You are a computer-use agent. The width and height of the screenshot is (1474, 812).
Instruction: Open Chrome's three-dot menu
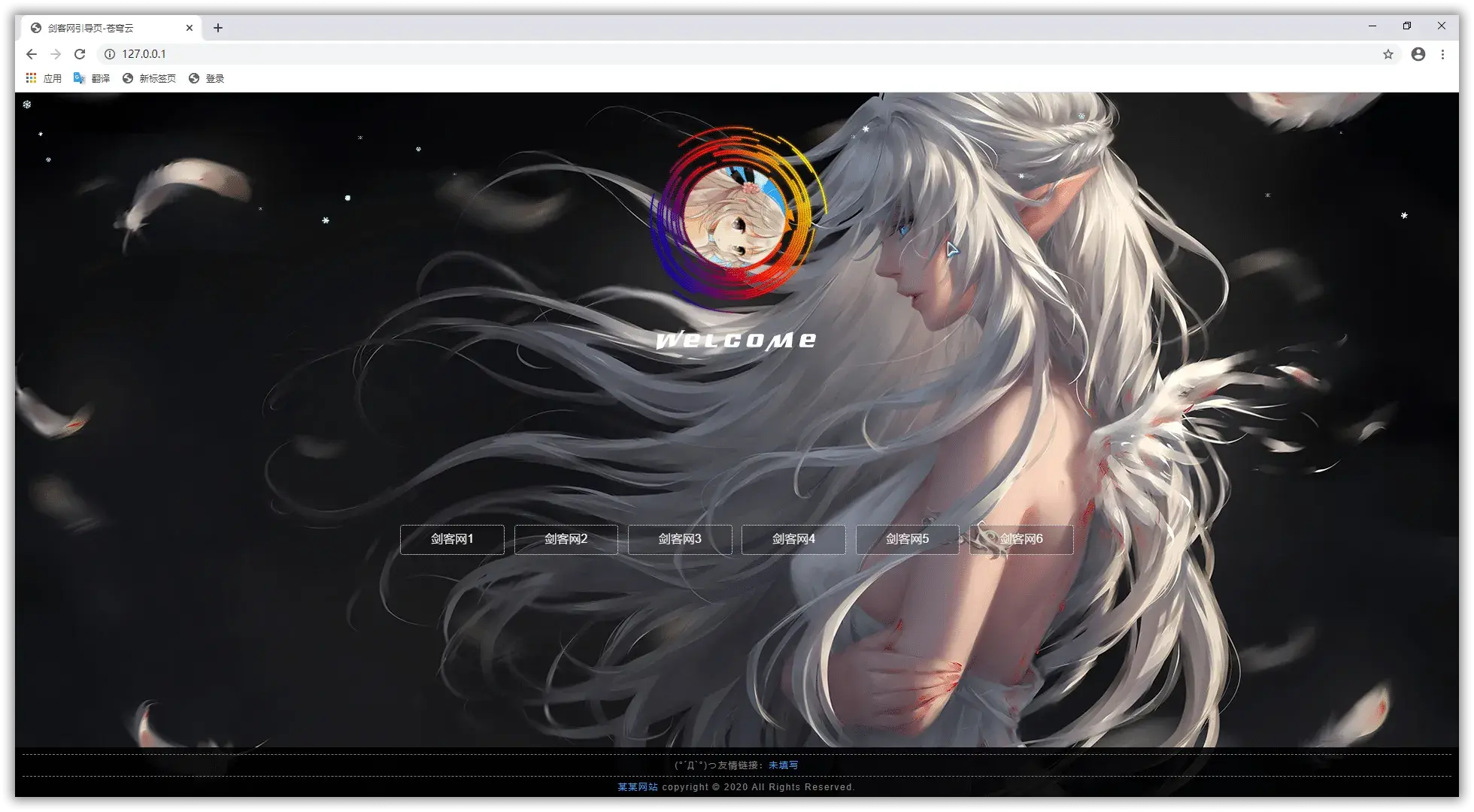1442,54
